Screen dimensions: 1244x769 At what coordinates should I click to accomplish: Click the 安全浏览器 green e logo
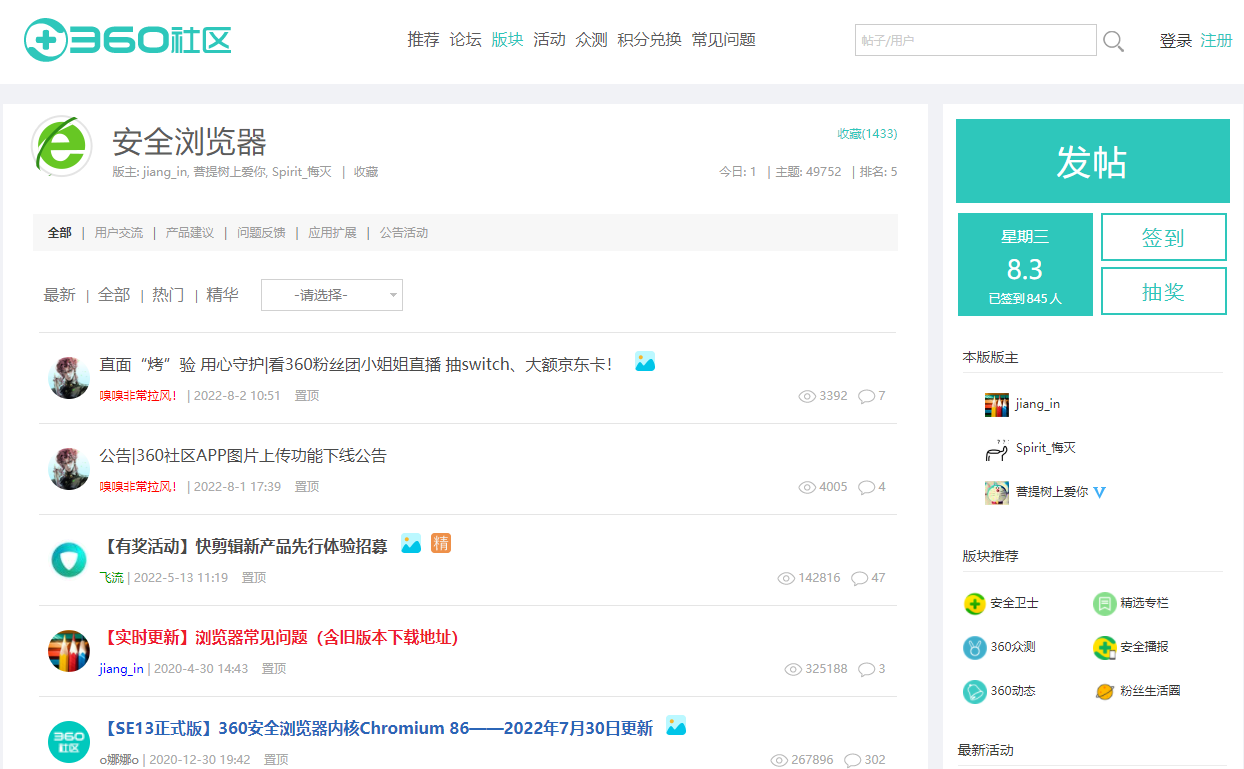(62, 147)
